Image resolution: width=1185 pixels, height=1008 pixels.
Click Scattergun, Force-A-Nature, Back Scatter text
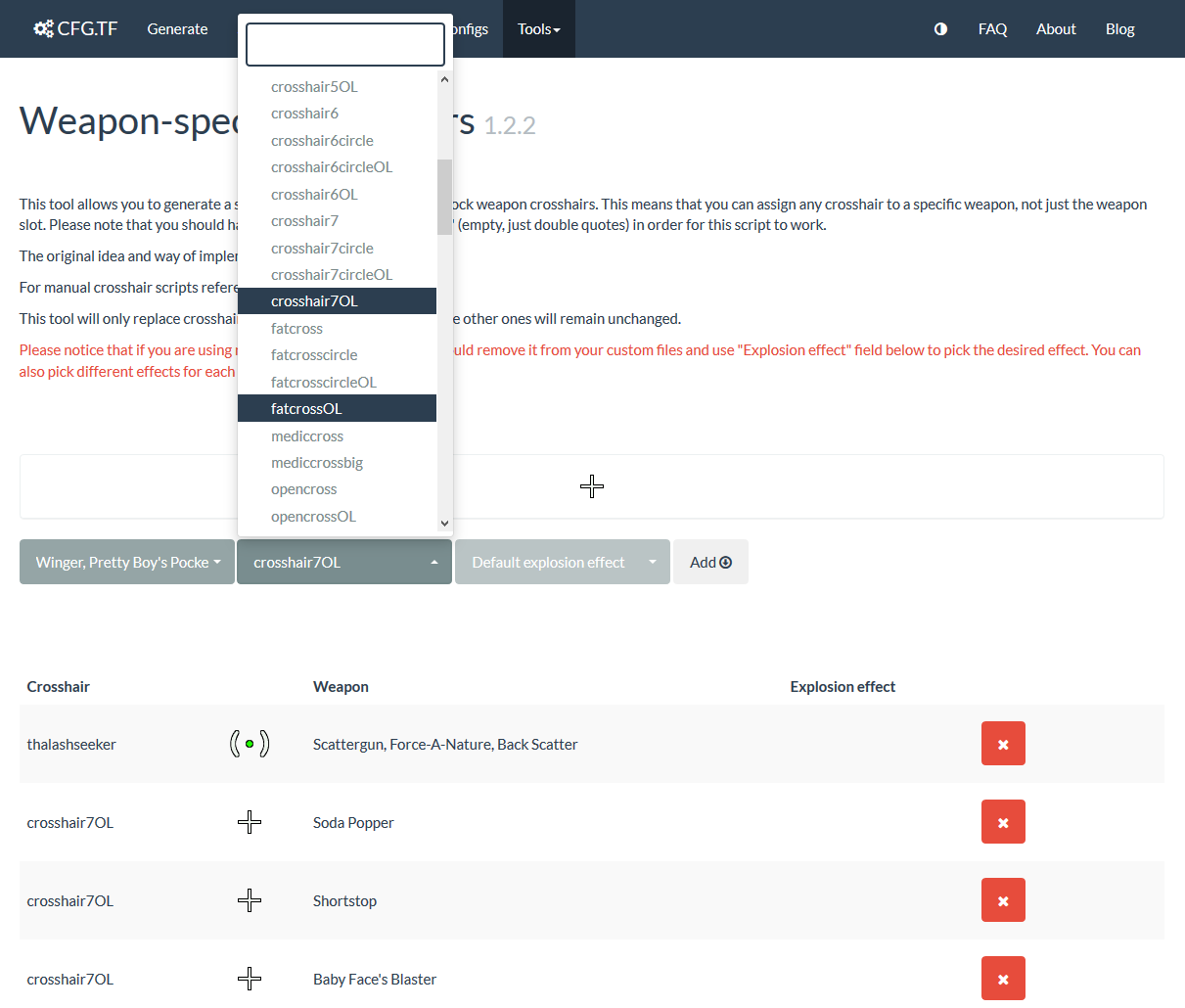coord(445,744)
